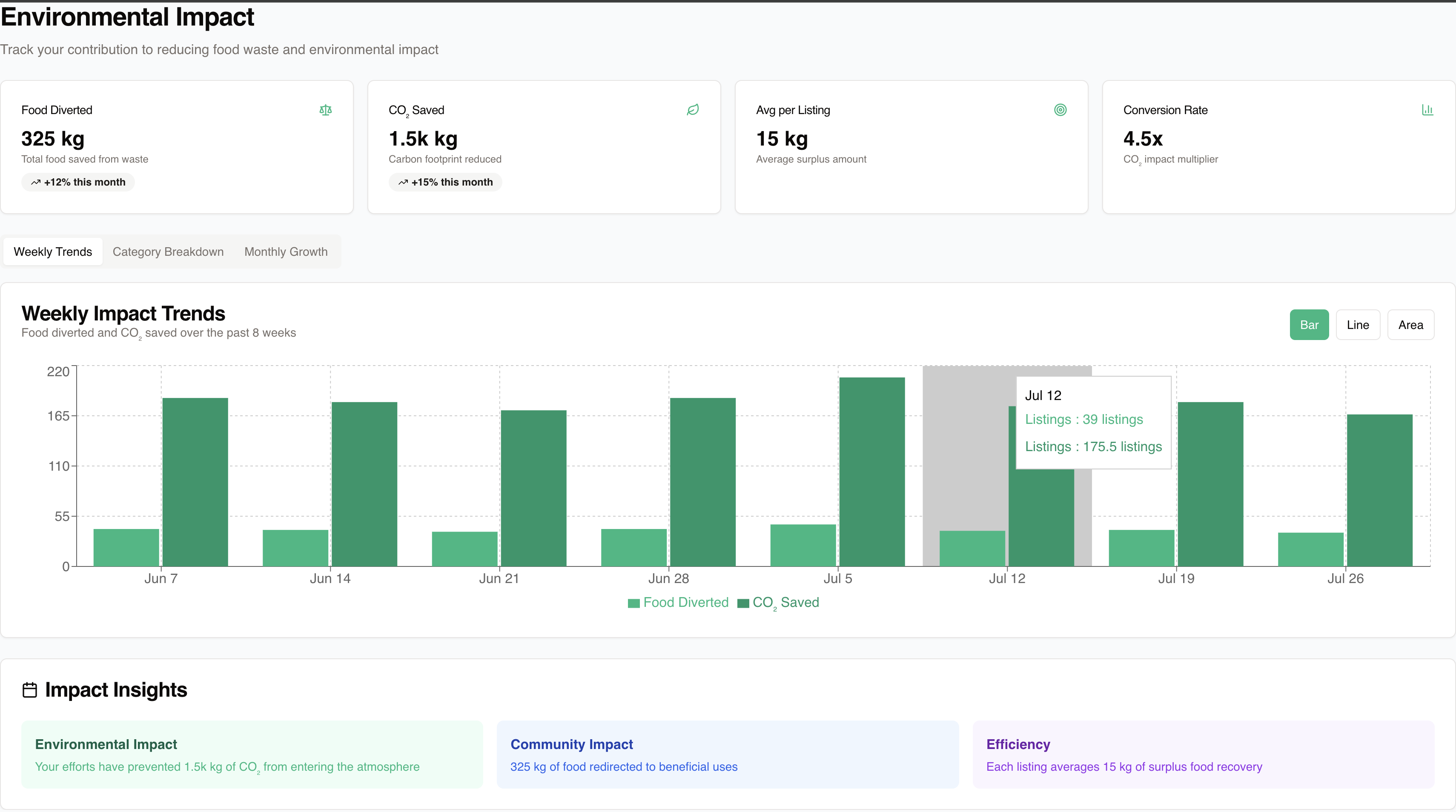The image size is (1456, 812).
Task: Click the Environmental Impact insight card
Action: tap(252, 754)
